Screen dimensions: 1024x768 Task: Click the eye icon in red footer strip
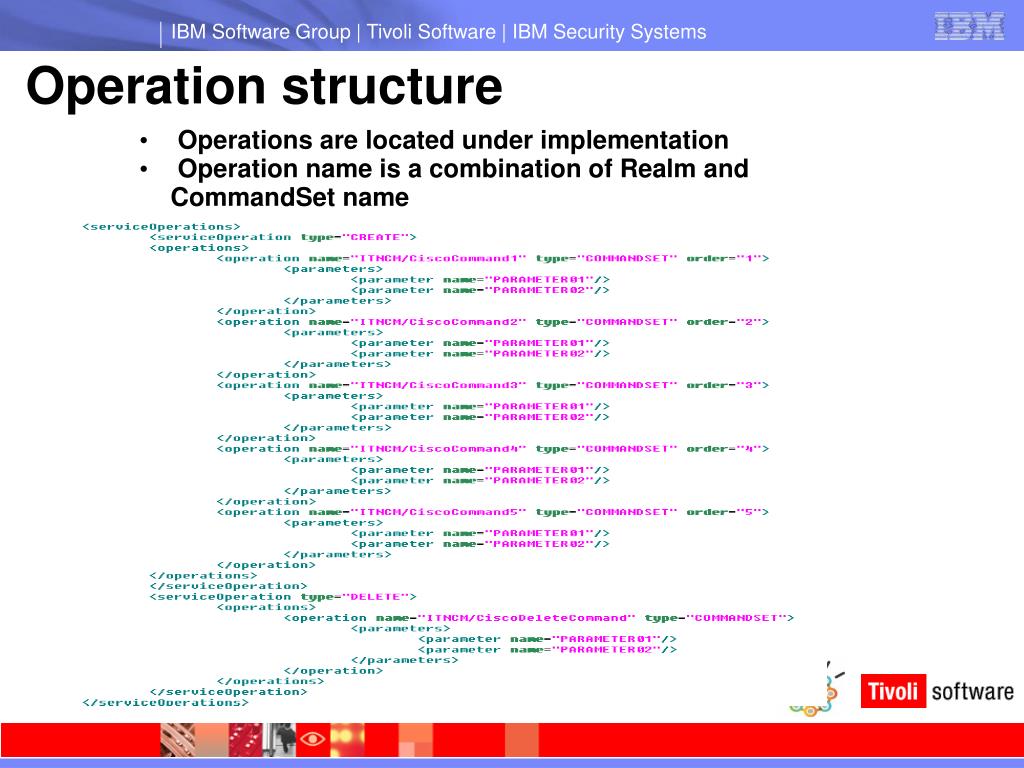(312, 739)
